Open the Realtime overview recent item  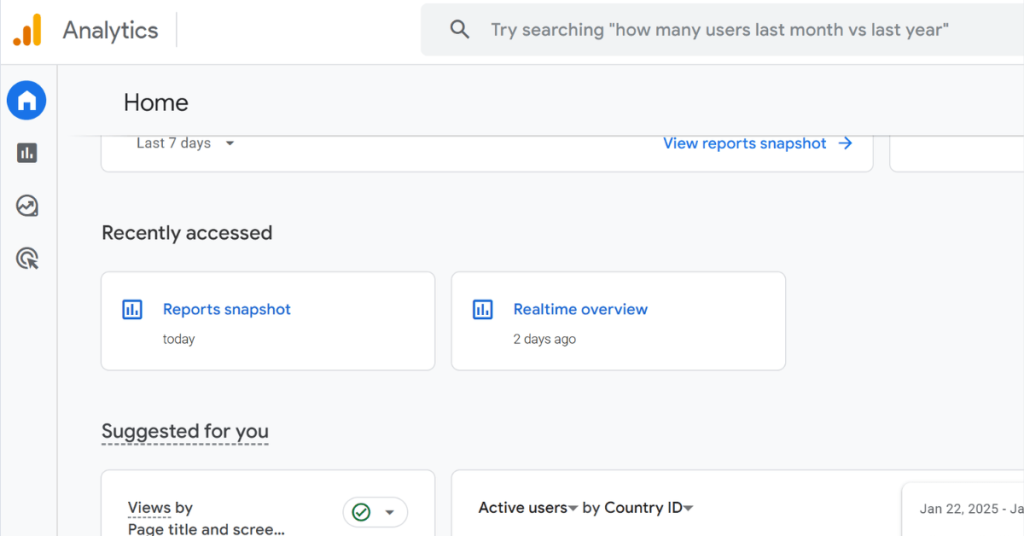tap(580, 309)
